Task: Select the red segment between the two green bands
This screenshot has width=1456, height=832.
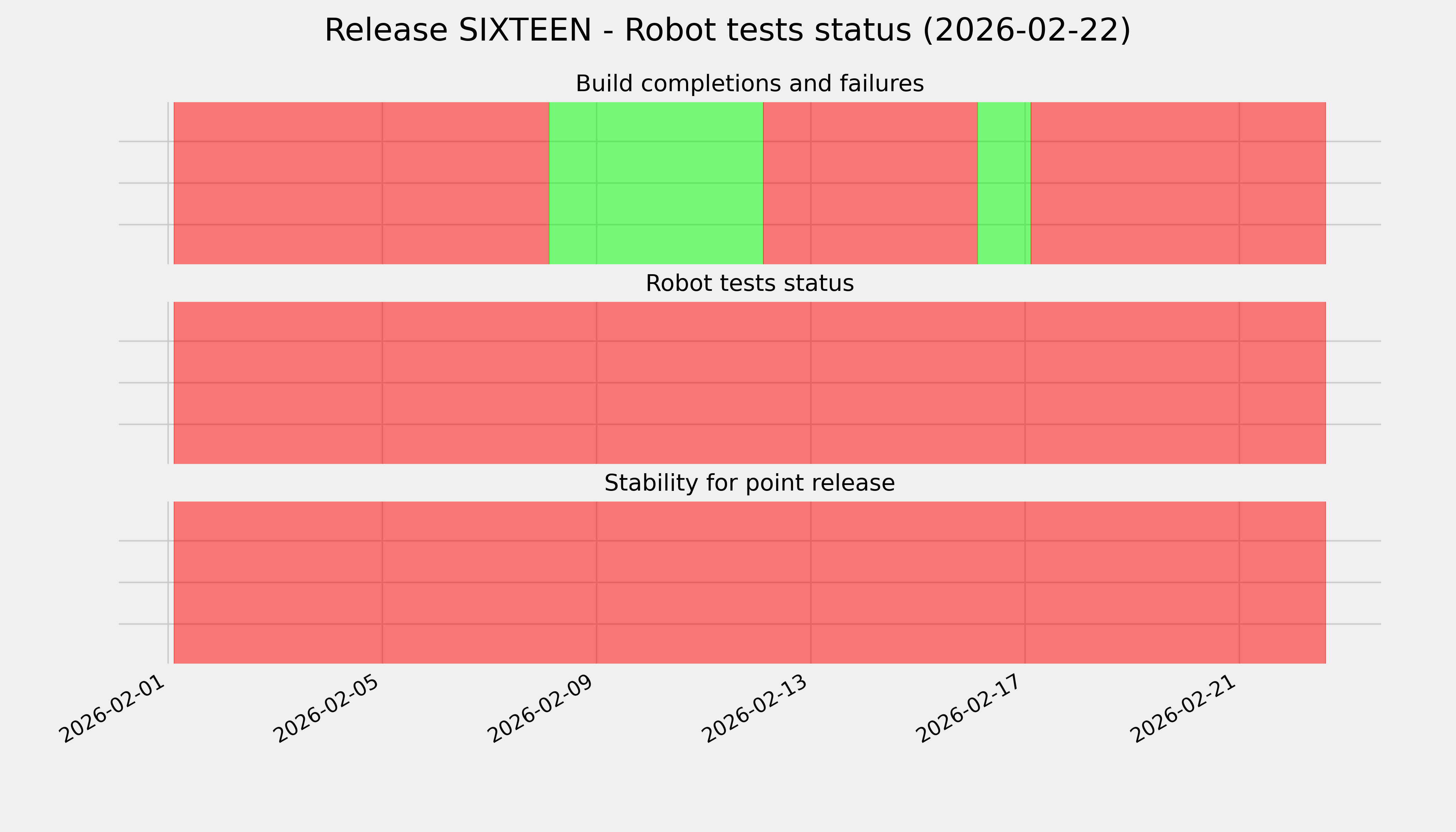Action: pyautogui.click(x=870, y=183)
